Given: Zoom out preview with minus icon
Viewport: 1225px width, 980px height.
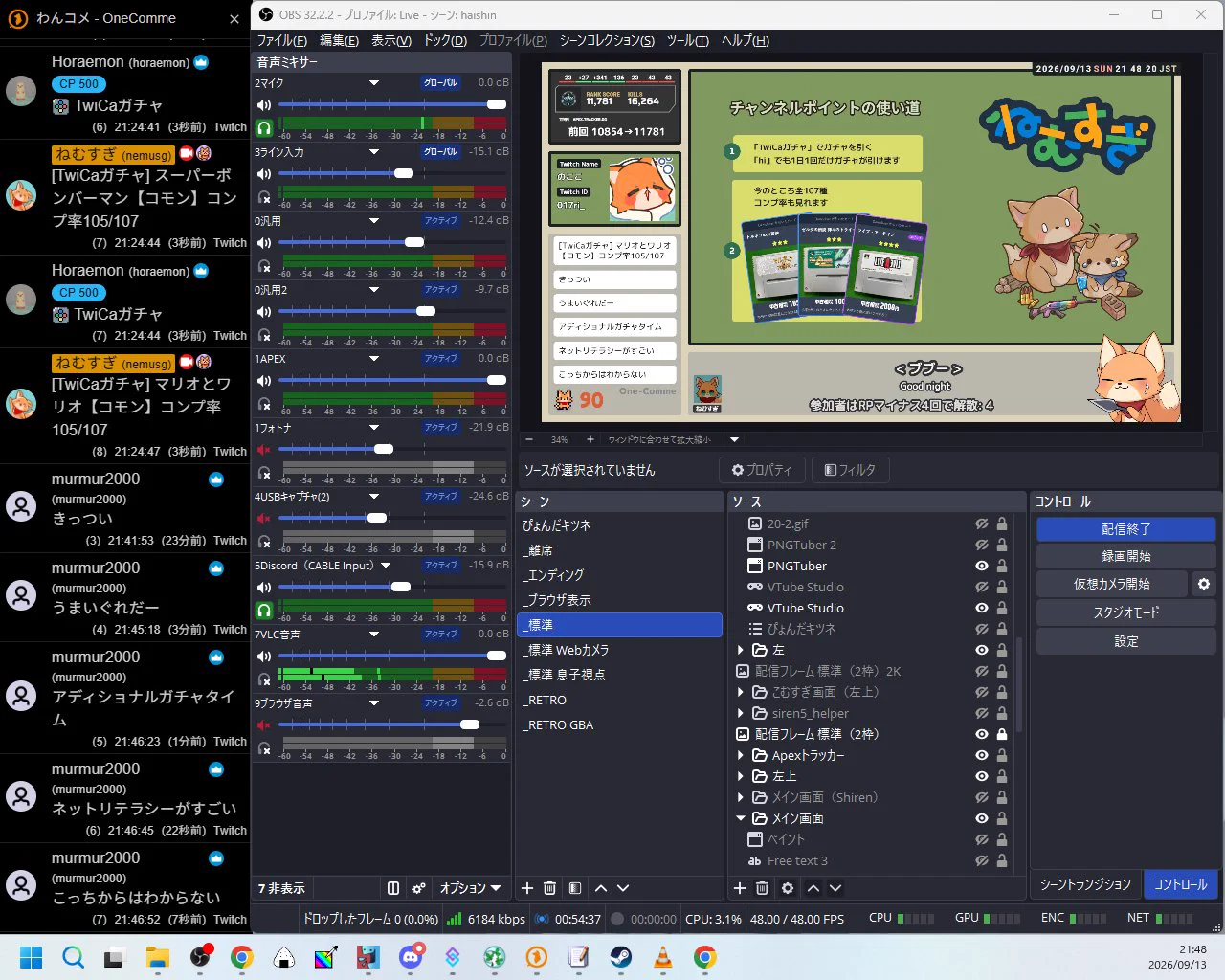Looking at the screenshot, I should (x=529, y=440).
